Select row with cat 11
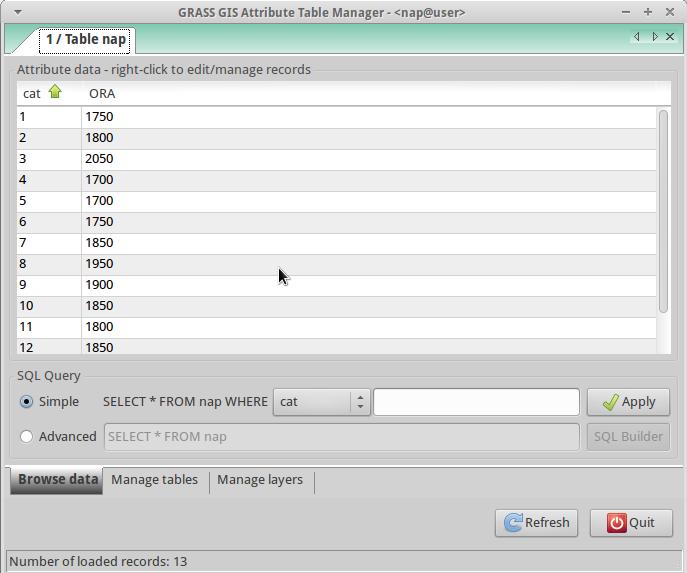Viewport: 687px width, 573px height. [336, 327]
